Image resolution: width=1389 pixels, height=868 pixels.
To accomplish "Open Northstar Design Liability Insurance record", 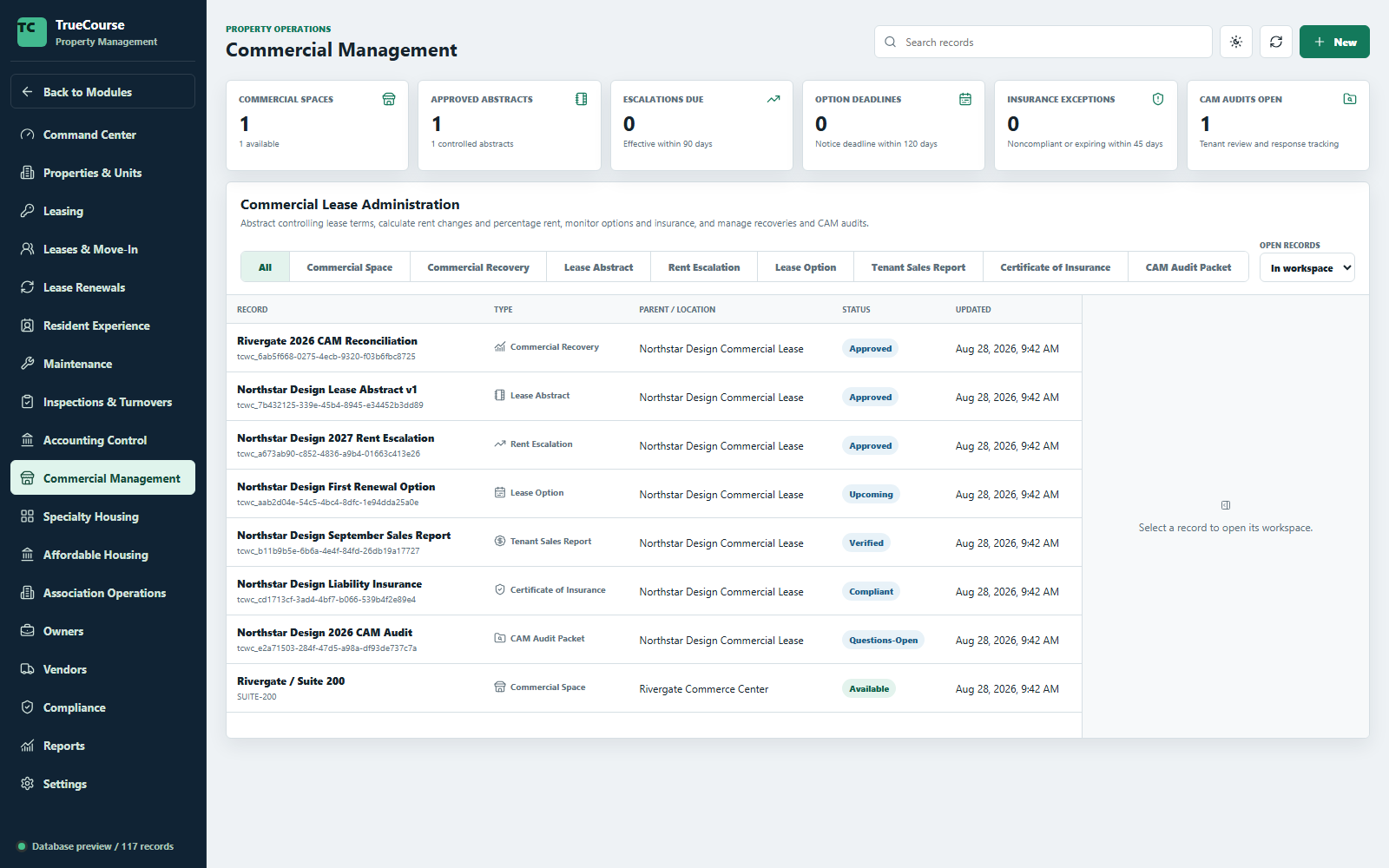I will 654,591.
